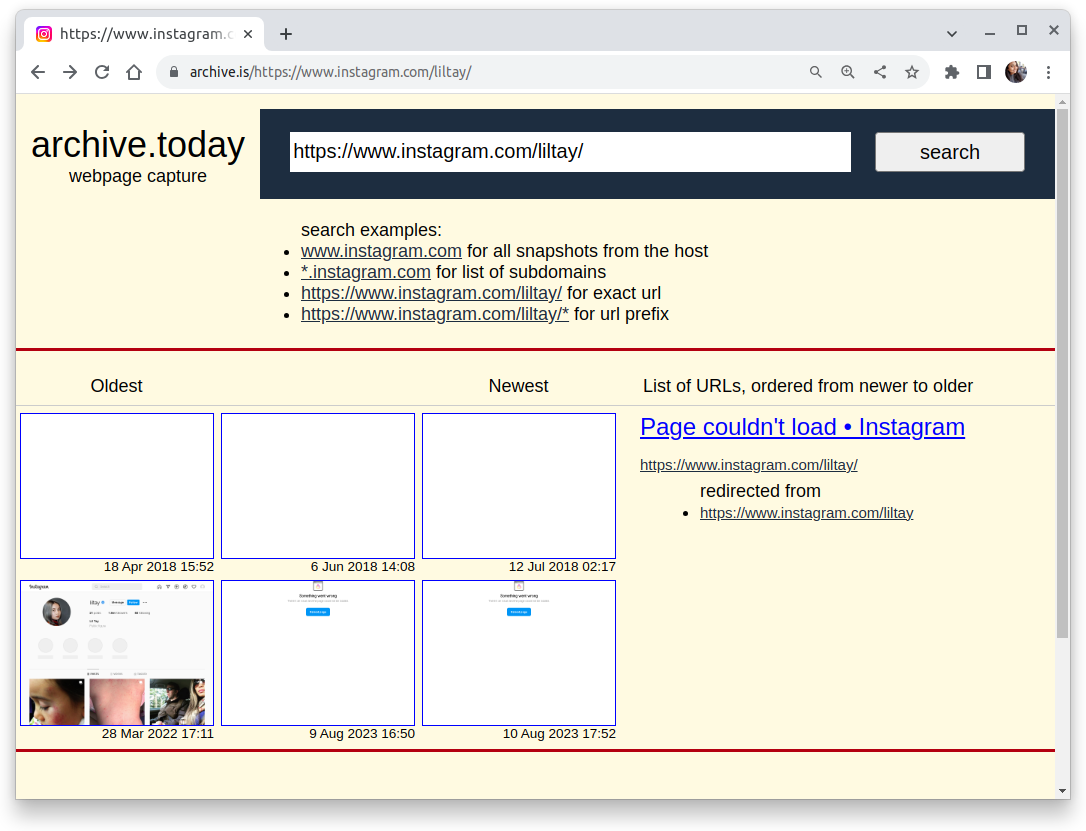Screen dimensions: 1086x831
Task: Close the Instagram tab
Action: (x=248, y=34)
